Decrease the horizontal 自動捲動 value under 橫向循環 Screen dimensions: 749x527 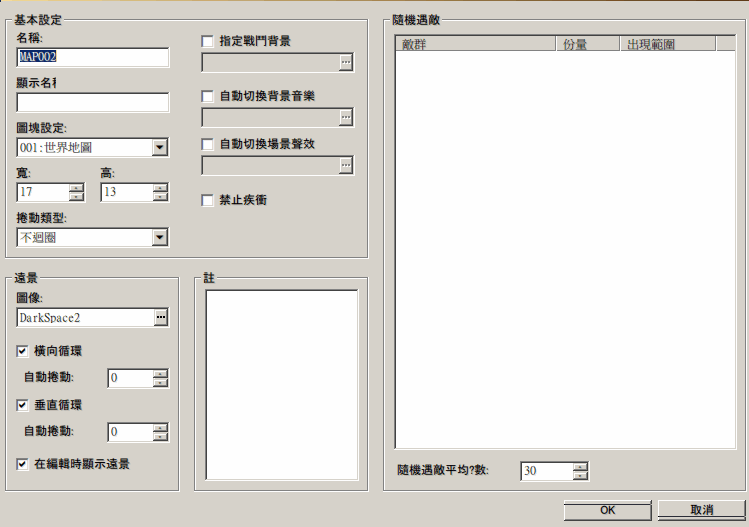tap(160, 383)
